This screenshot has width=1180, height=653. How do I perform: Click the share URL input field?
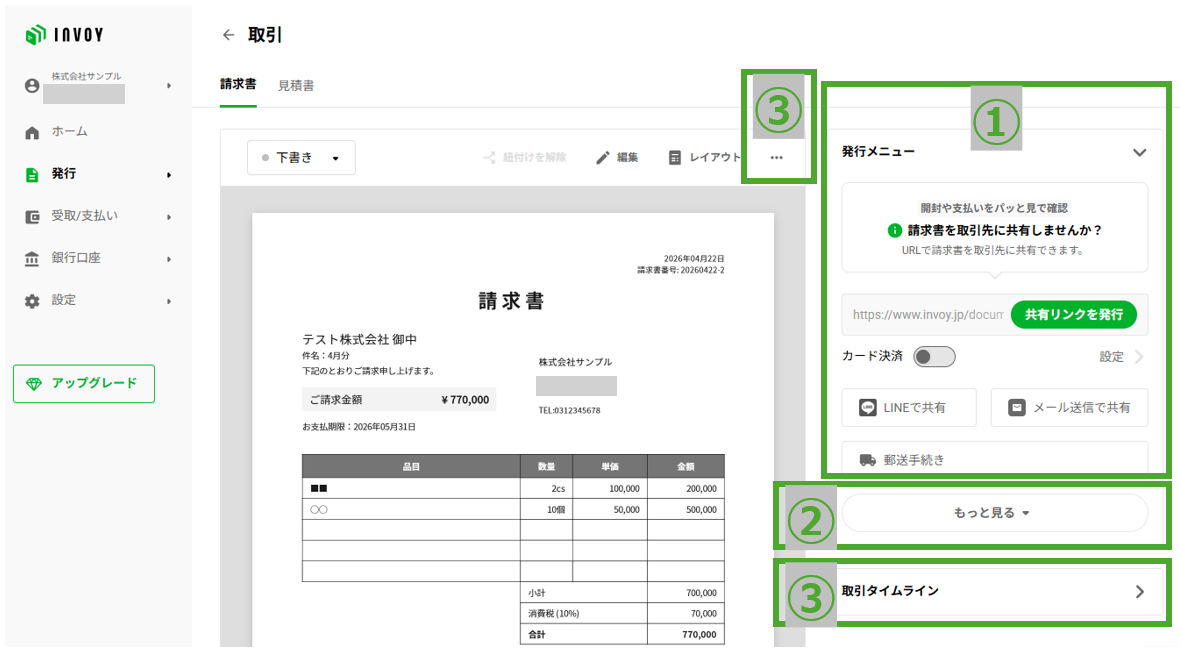[x=927, y=314]
